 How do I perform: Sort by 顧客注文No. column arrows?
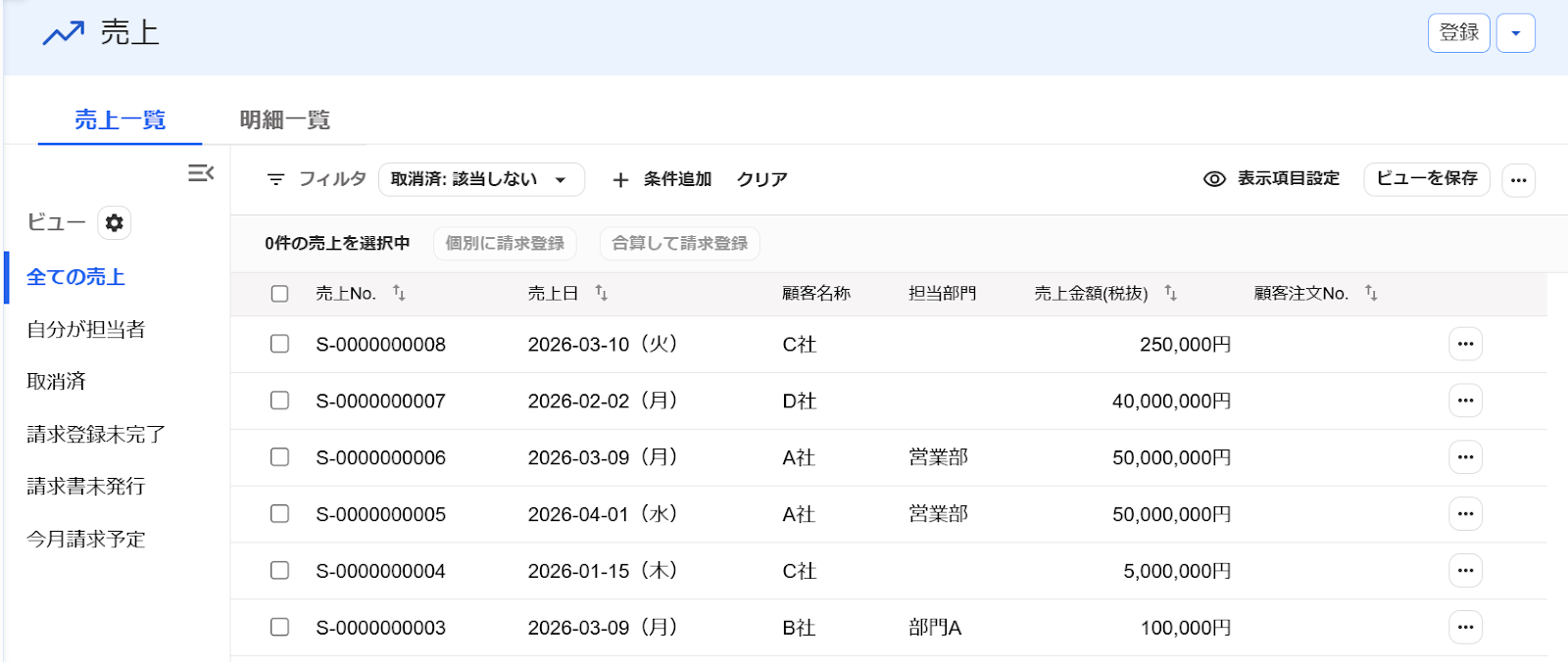(1371, 293)
